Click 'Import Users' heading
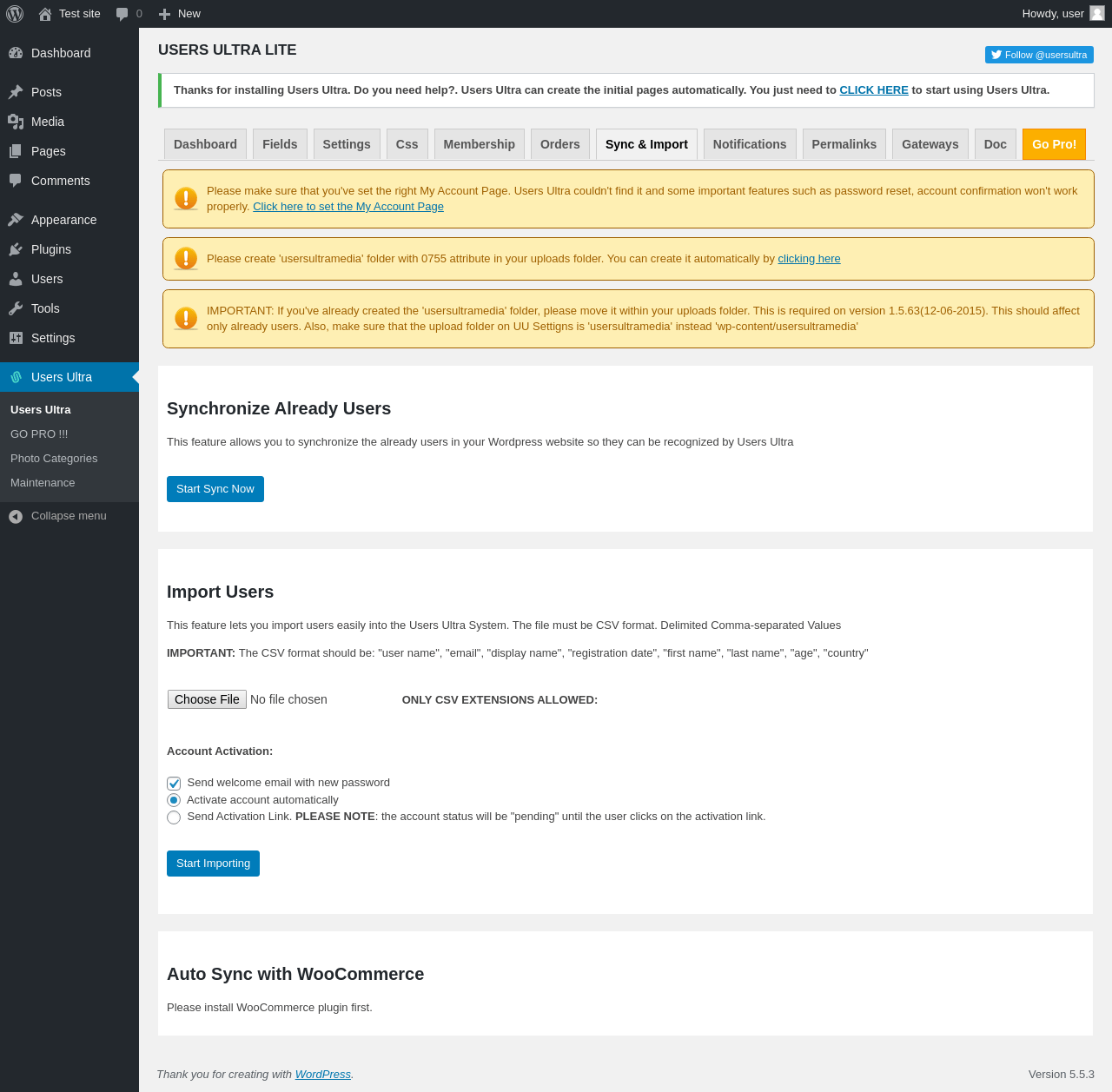This screenshot has width=1112, height=1092. point(220,592)
